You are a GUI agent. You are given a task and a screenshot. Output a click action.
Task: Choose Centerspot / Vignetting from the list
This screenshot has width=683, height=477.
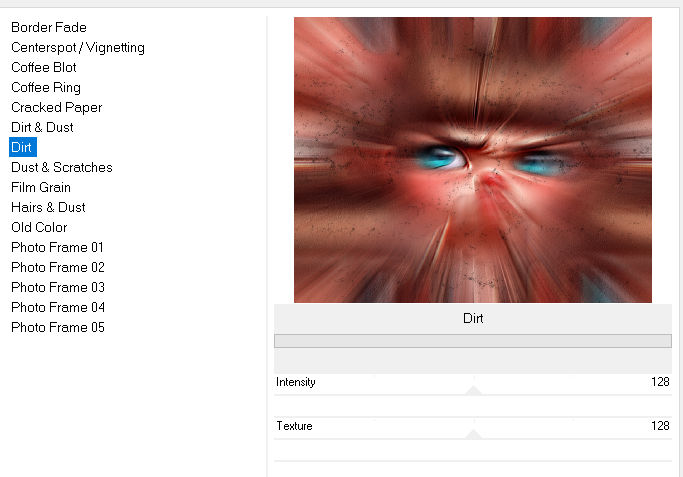(78, 47)
